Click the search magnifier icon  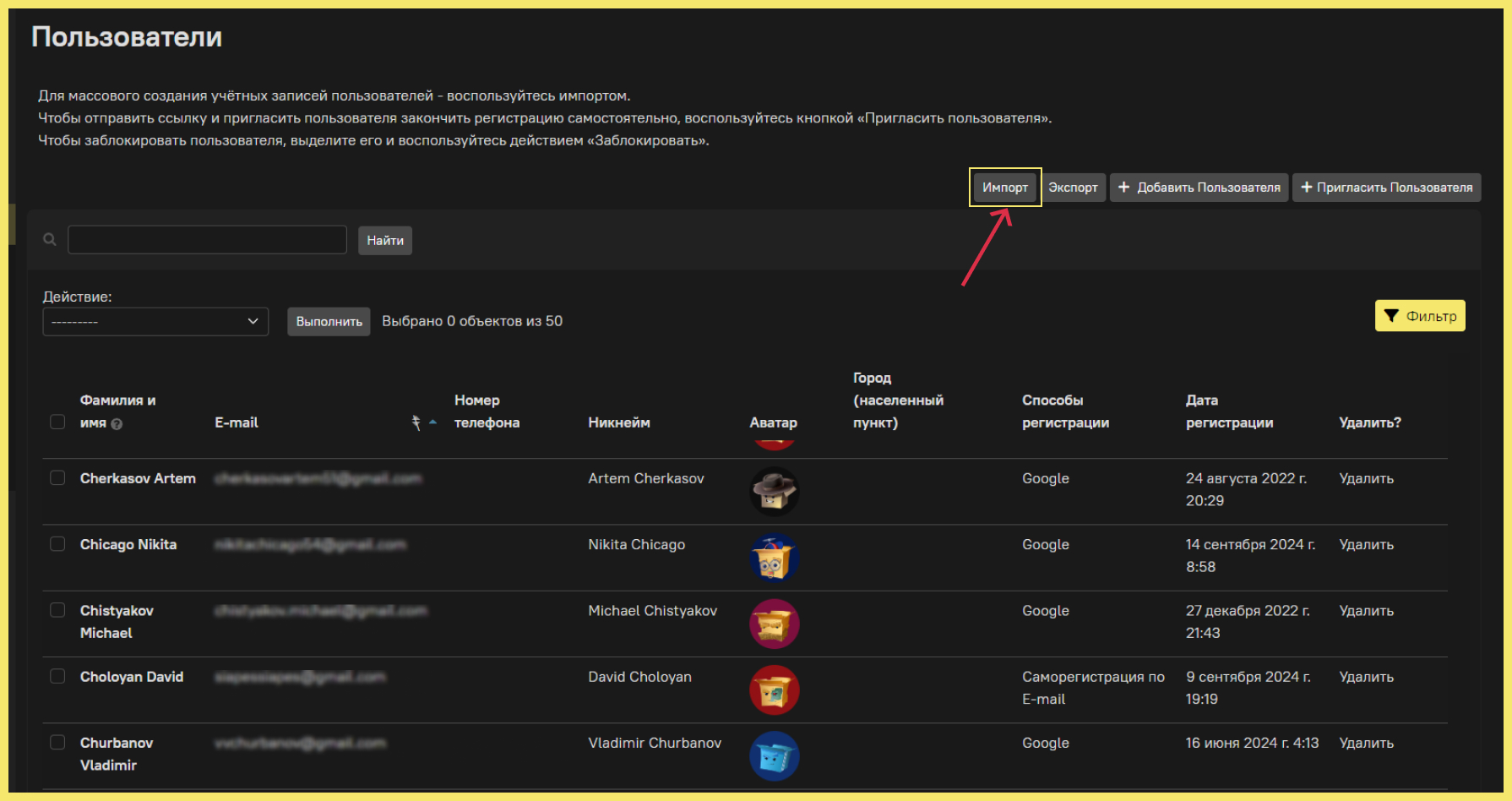50,240
